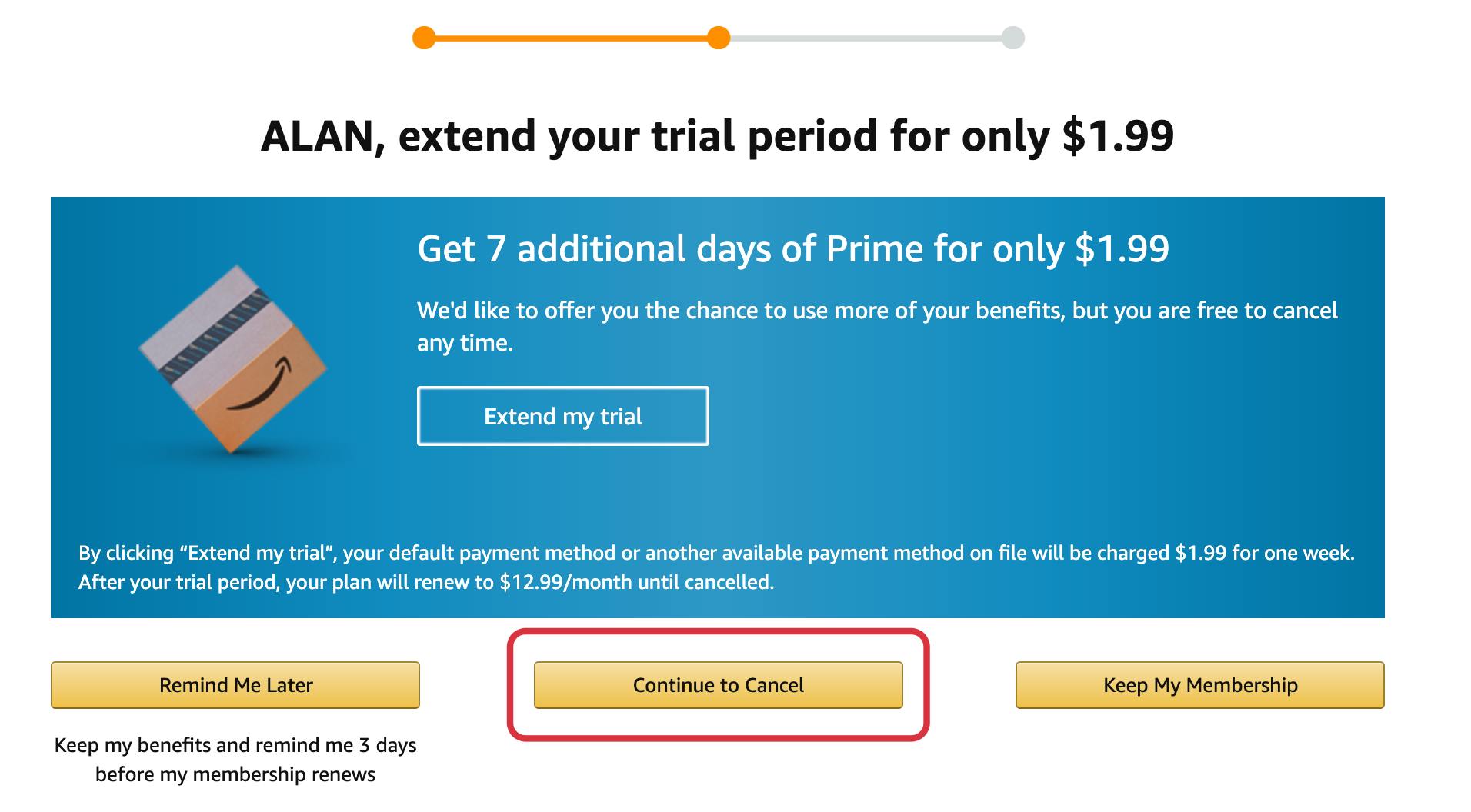Choose Remind Me Later

[x=235, y=685]
